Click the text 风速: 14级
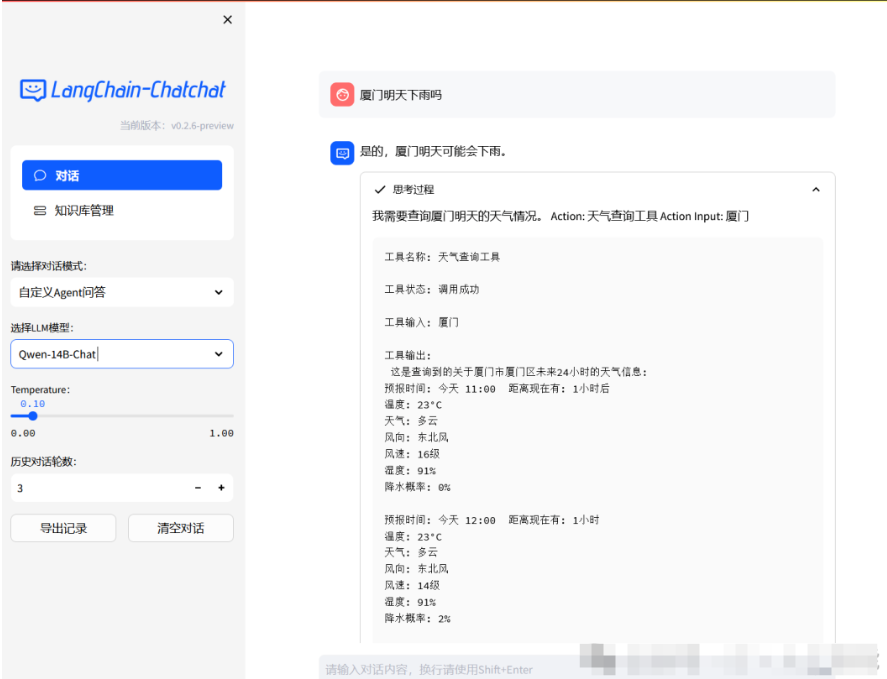The image size is (887, 679). click(x=412, y=585)
